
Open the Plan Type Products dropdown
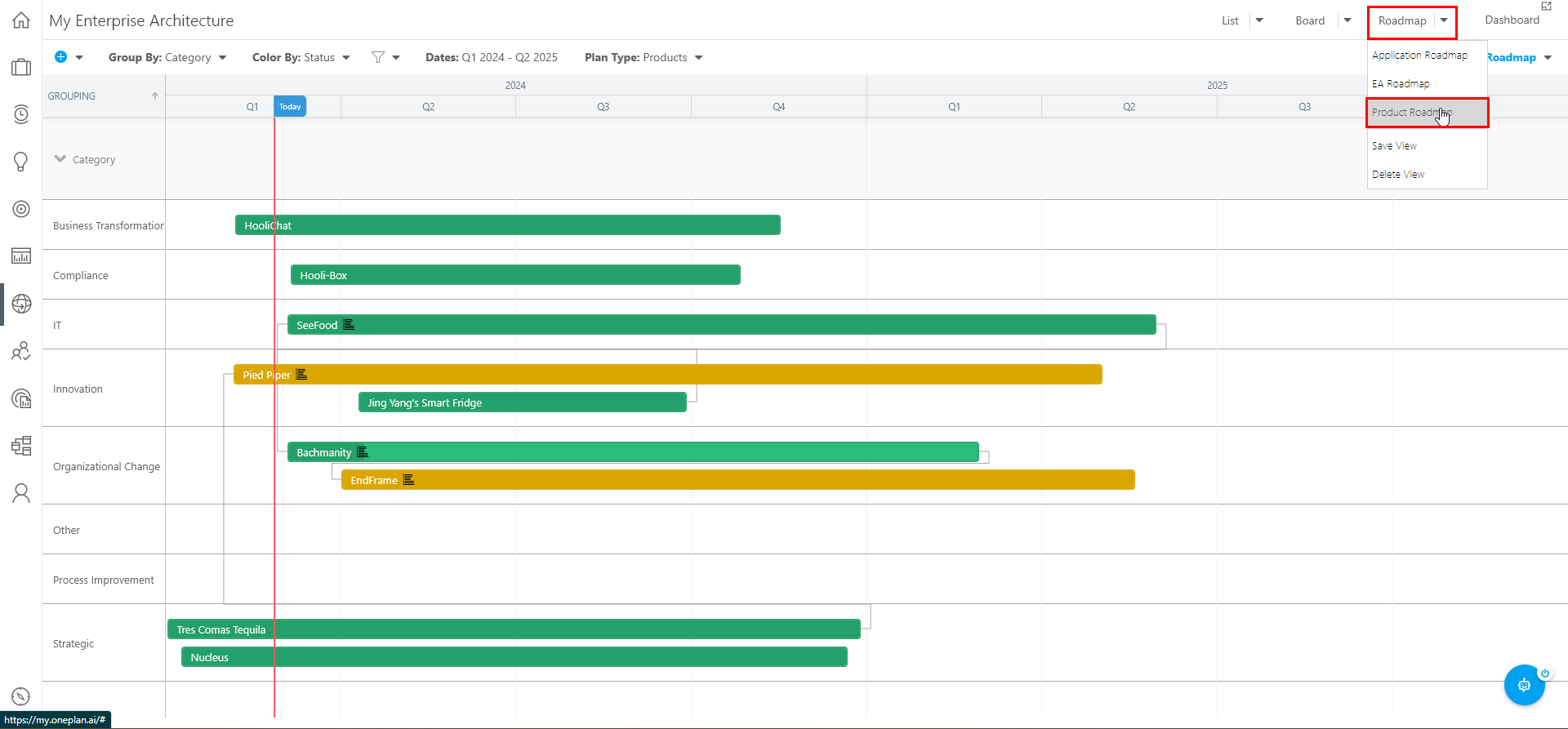point(644,57)
